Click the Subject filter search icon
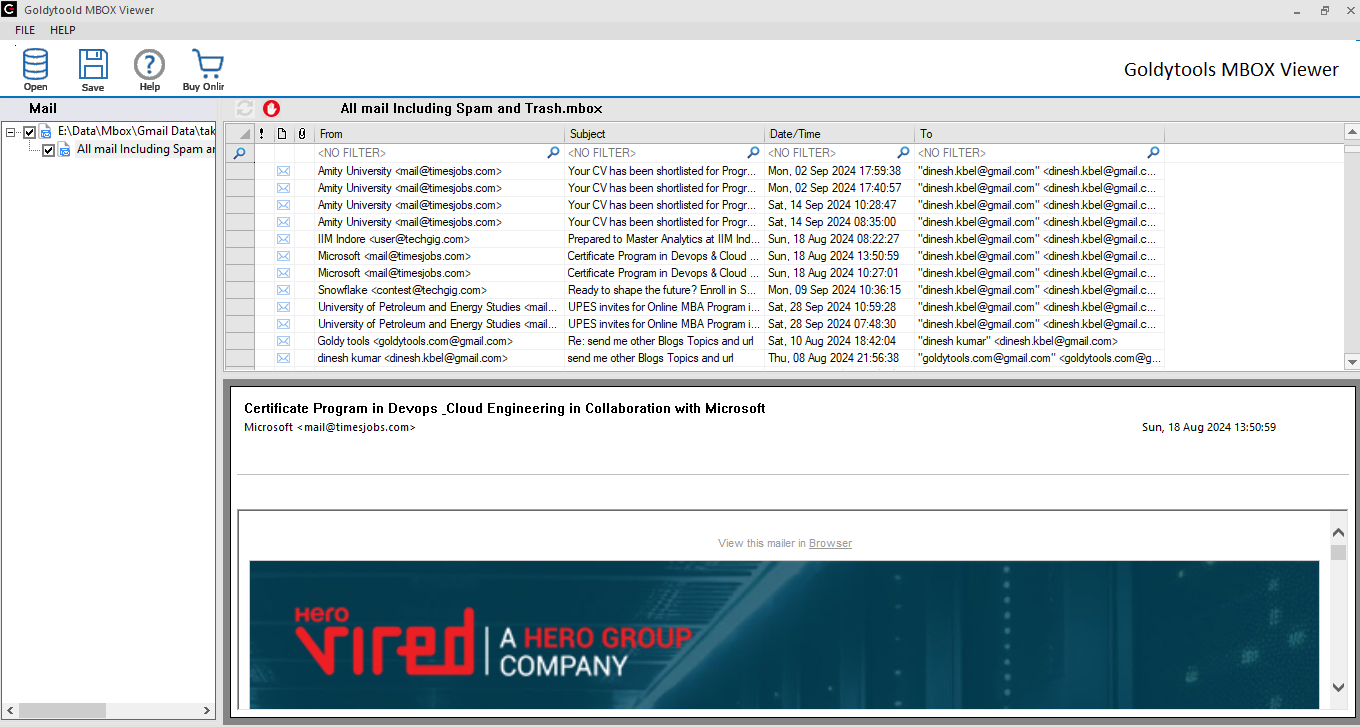This screenshot has height=727, width=1360. point(754,153)
